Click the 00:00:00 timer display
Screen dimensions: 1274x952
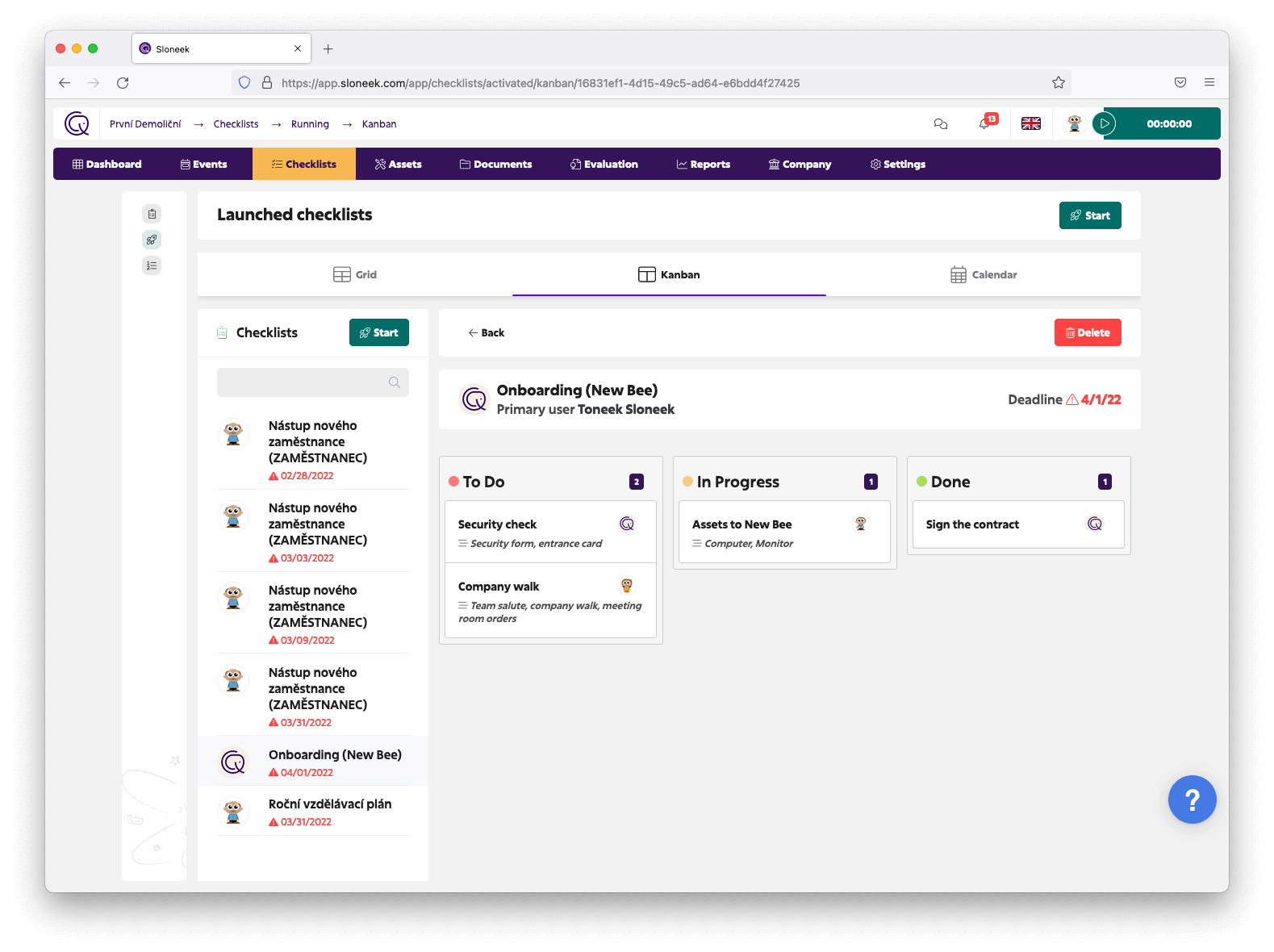pos(1169,123)
